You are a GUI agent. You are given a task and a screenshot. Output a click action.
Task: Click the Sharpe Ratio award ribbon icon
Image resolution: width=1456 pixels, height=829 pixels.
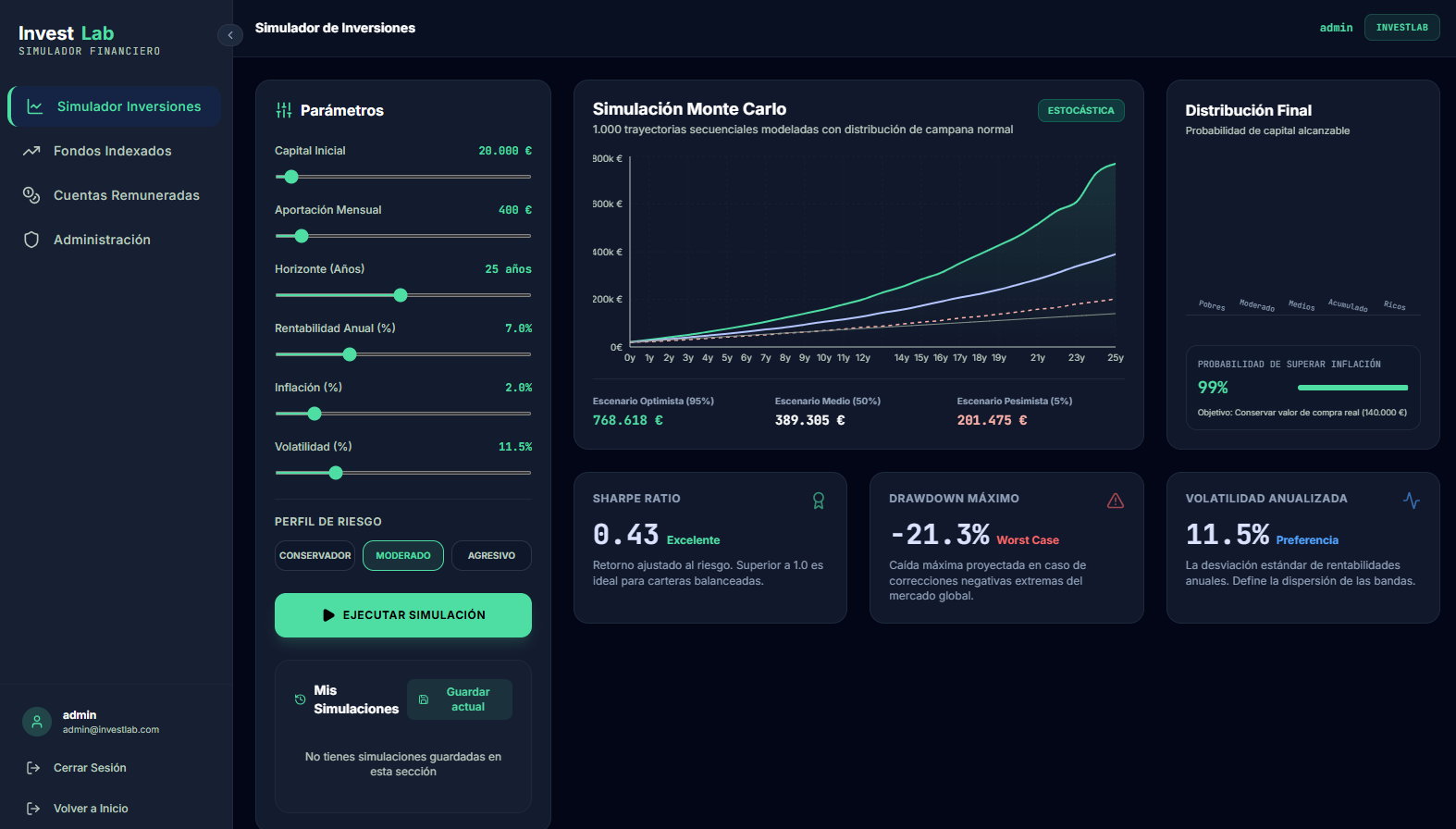tap(819, 501)
